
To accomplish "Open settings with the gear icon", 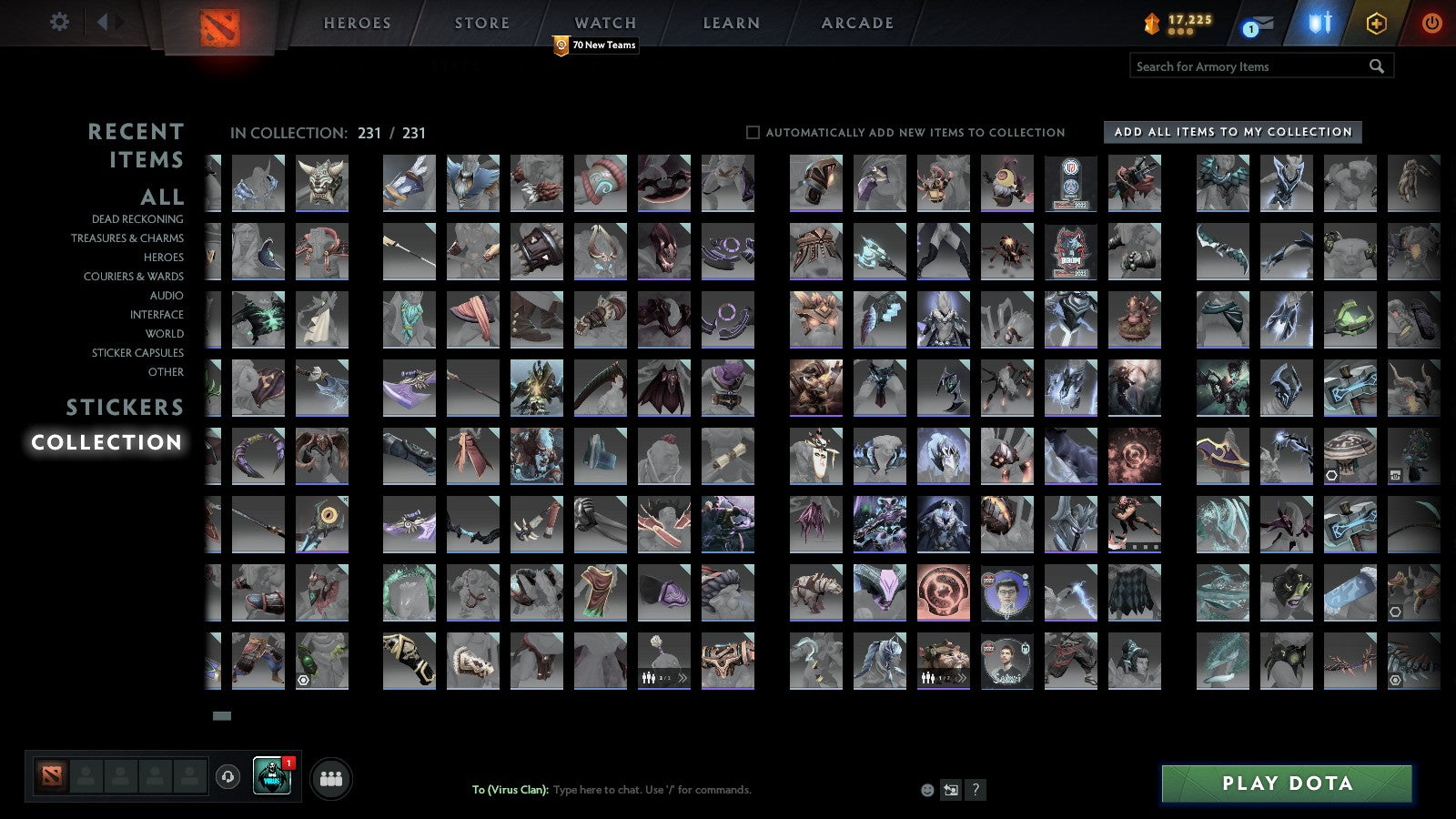I will click(x=60, y=20).
